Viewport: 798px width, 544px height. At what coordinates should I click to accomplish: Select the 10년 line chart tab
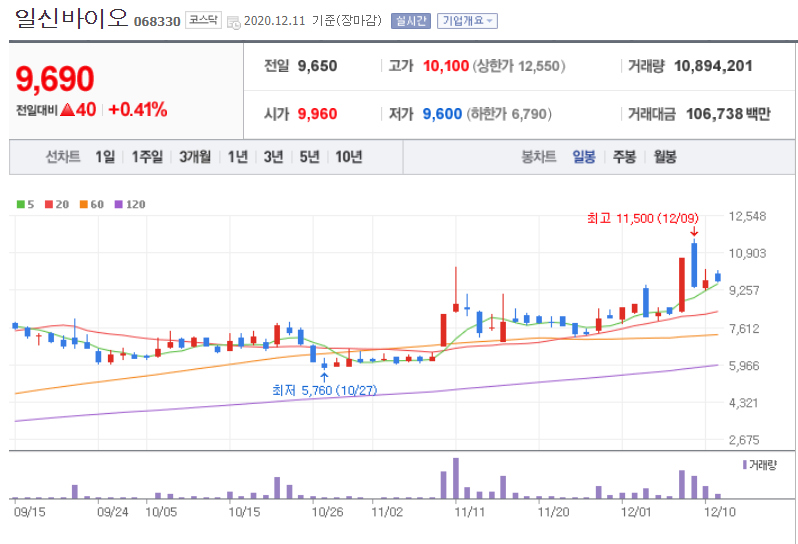[x=349, y=157]
